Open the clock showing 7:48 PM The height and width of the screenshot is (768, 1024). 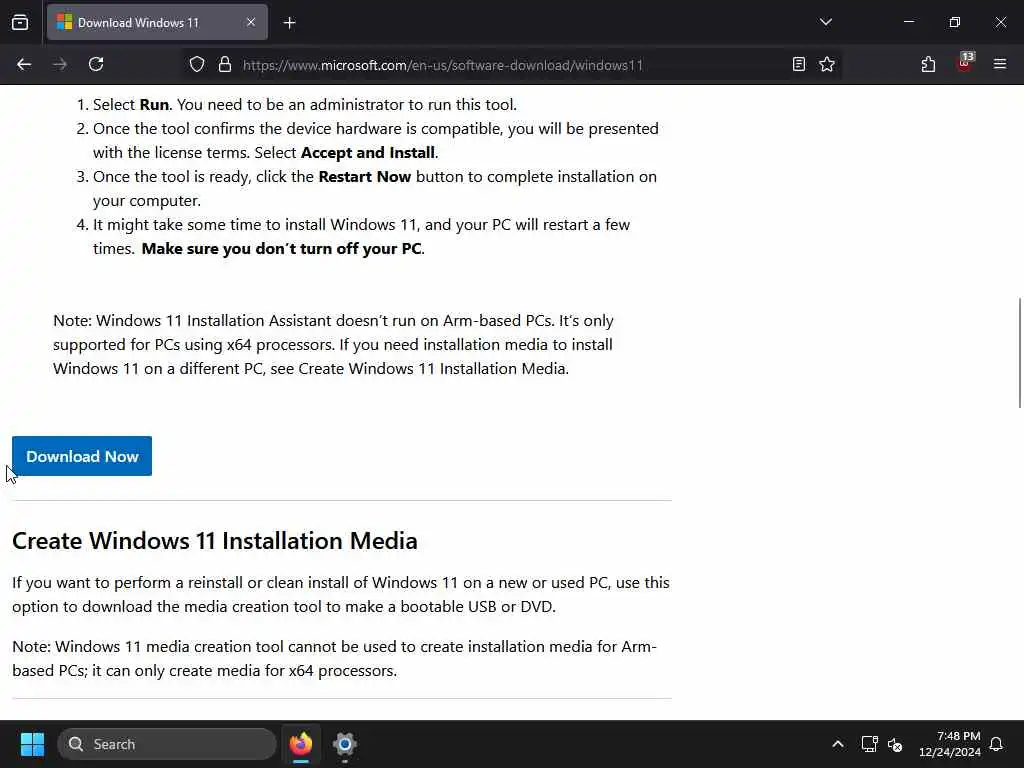coord(950,744)
